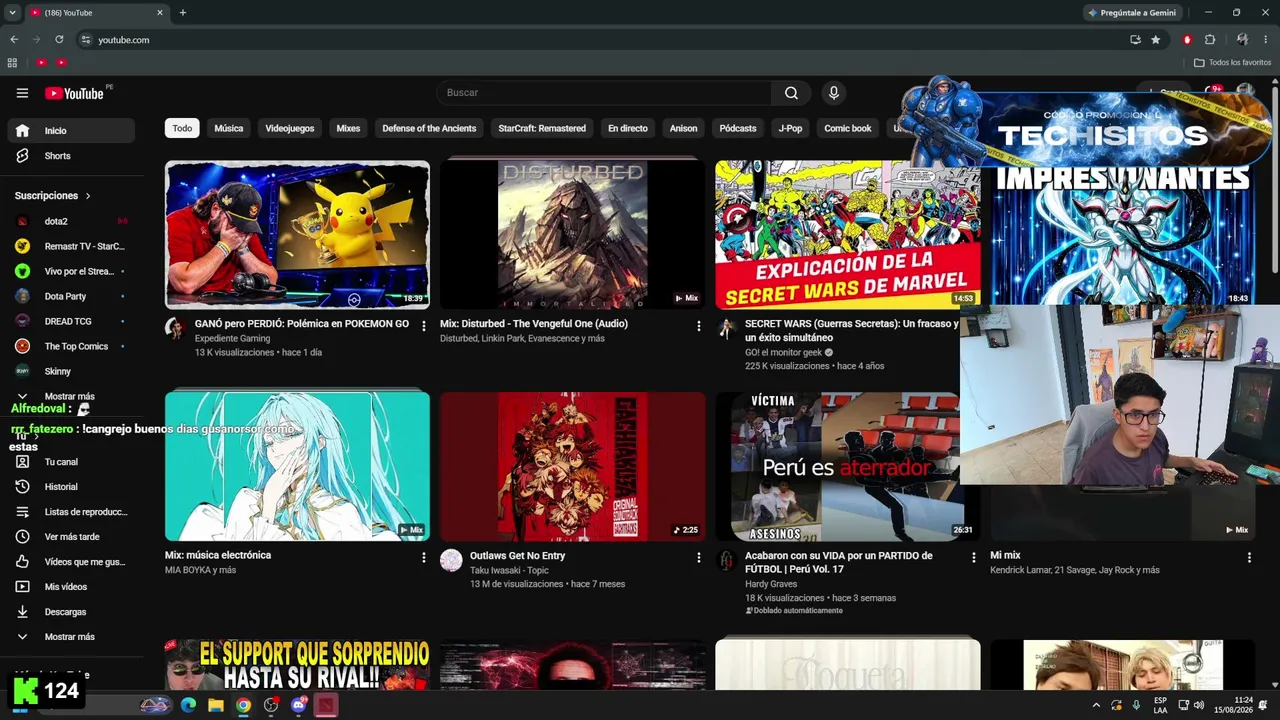Viewport: 1280px width, 720px height.
Task: Open Tu canal in the sidebar
Action: [70, 462]
